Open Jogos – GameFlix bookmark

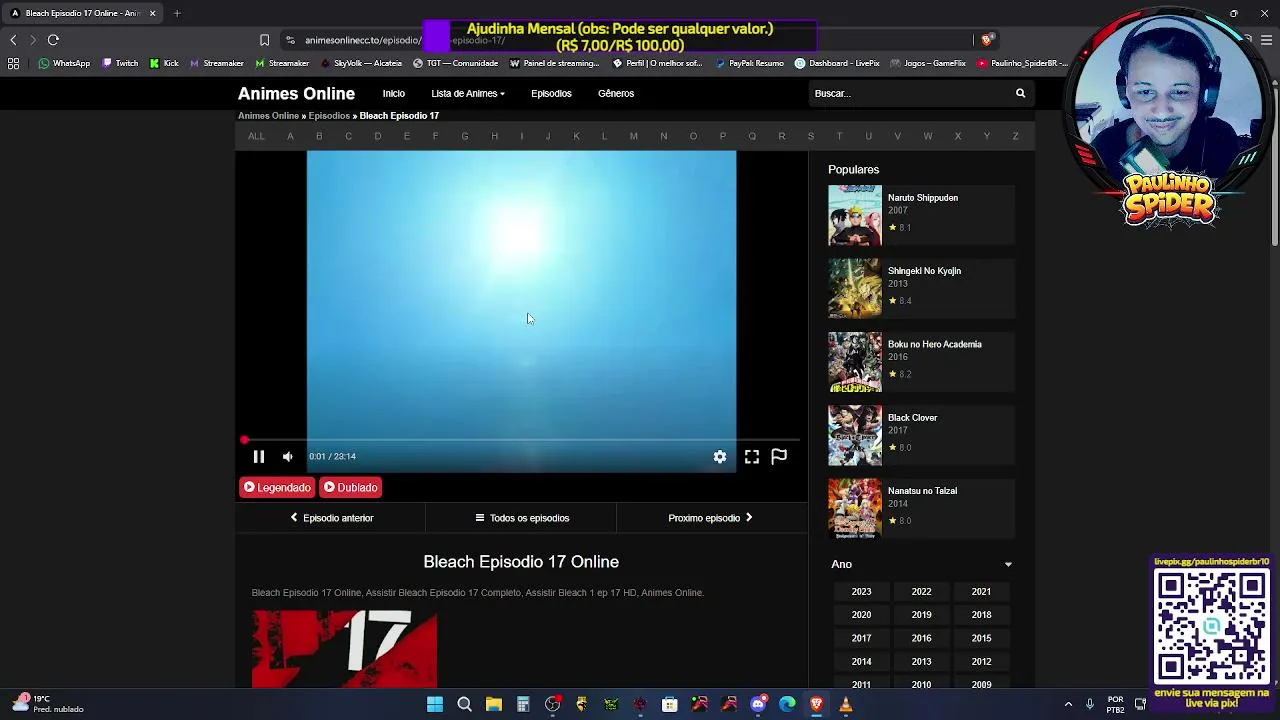(928, 63)
